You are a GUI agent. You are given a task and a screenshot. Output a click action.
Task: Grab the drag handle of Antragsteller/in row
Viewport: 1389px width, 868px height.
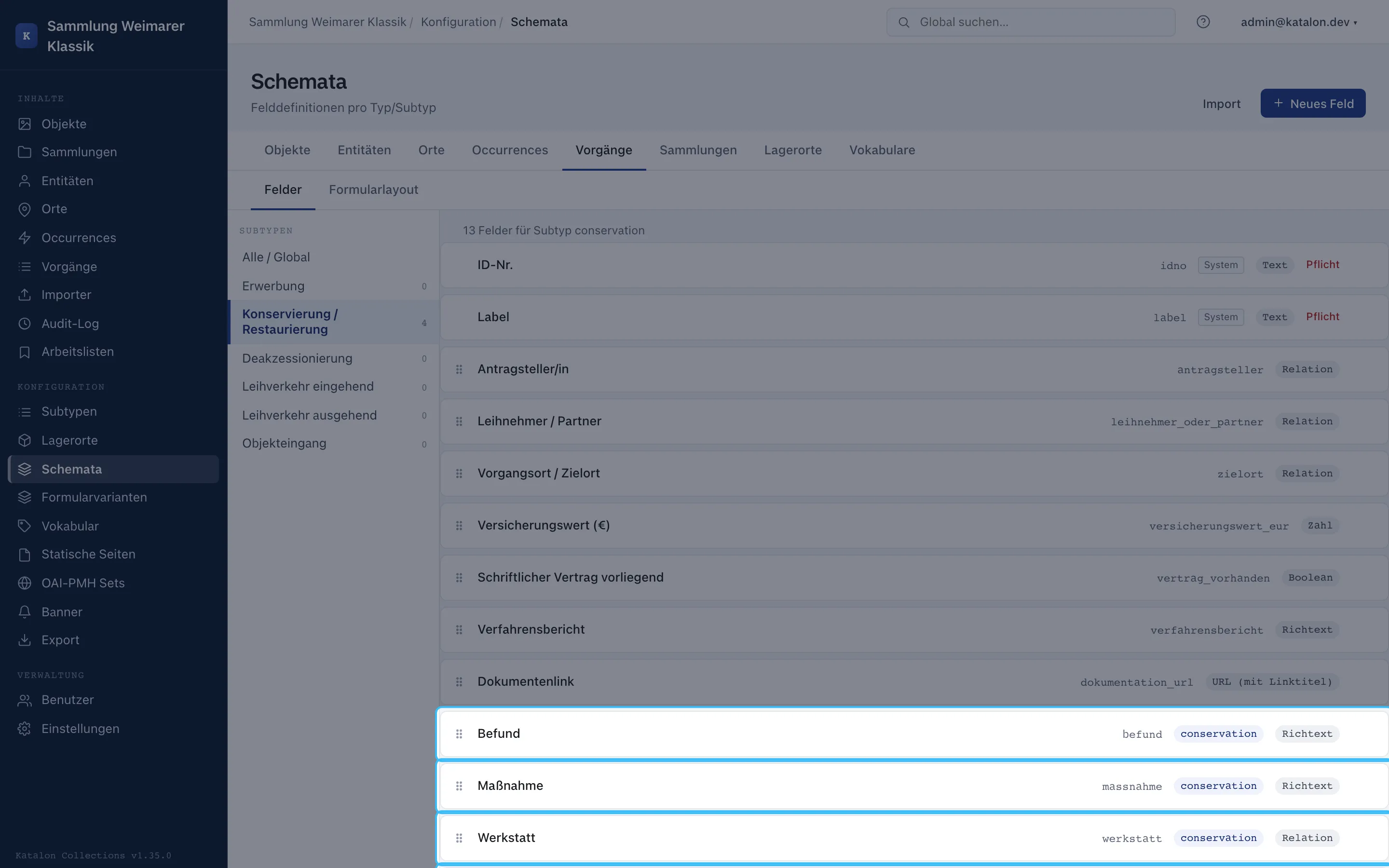point(459,369)
